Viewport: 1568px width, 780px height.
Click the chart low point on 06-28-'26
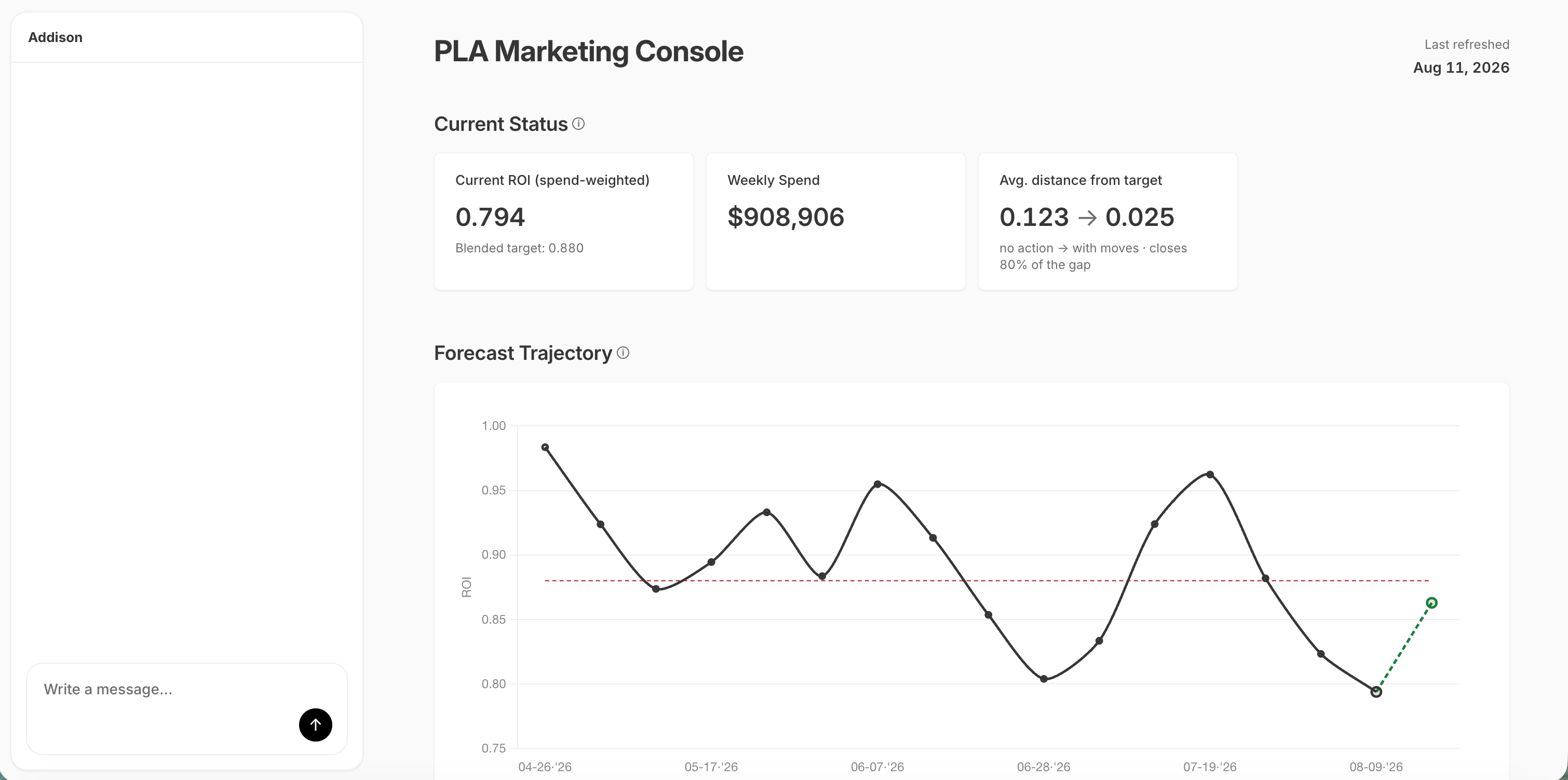click(x=1044, y=679)
